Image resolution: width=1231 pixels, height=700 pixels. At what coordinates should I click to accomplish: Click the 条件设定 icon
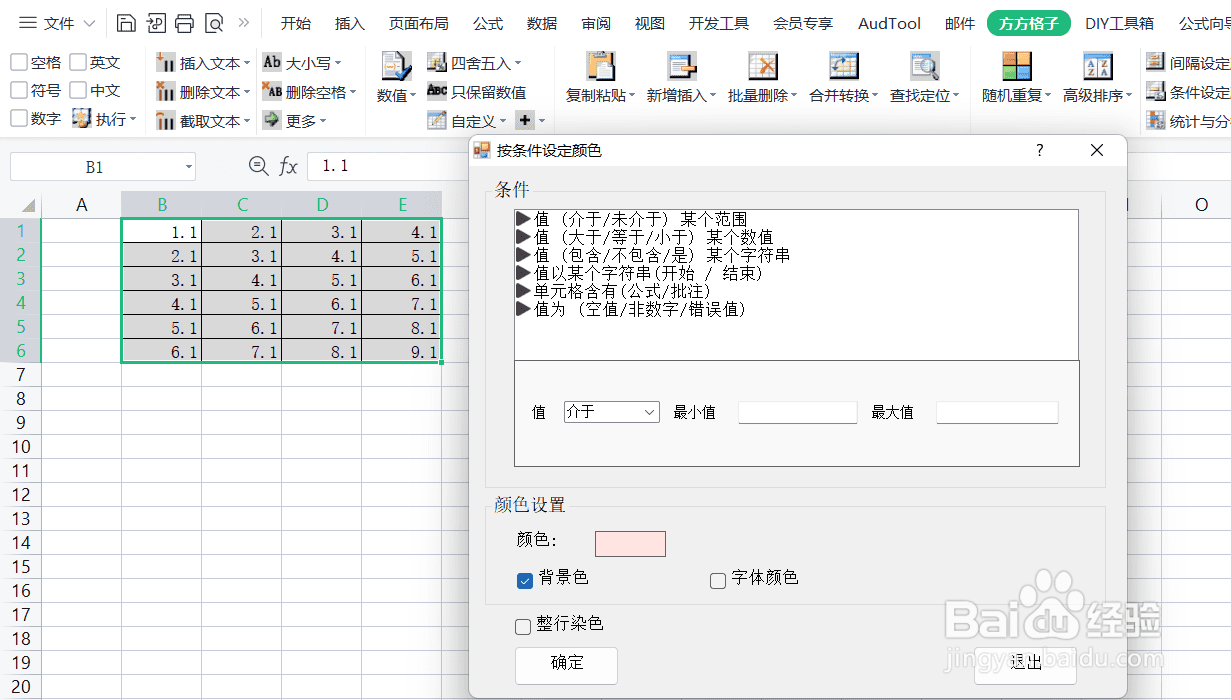1155,92
